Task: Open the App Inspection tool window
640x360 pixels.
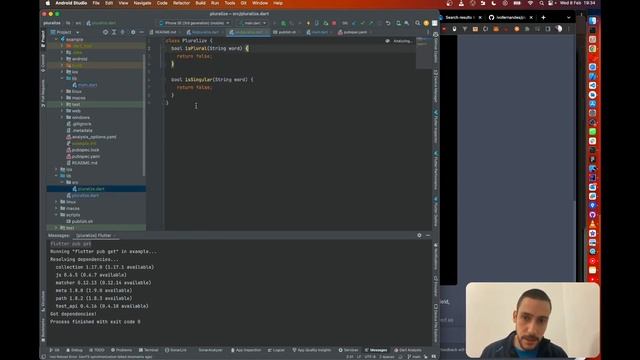Action: coord(246,350)
